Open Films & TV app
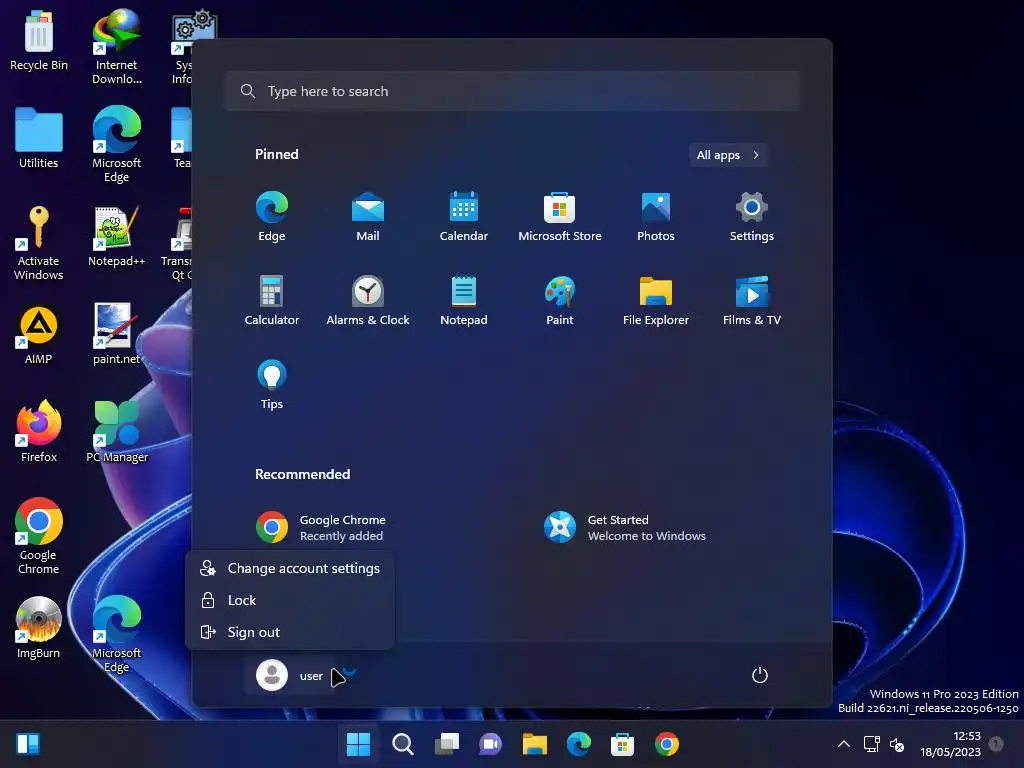 pos(752,300)
